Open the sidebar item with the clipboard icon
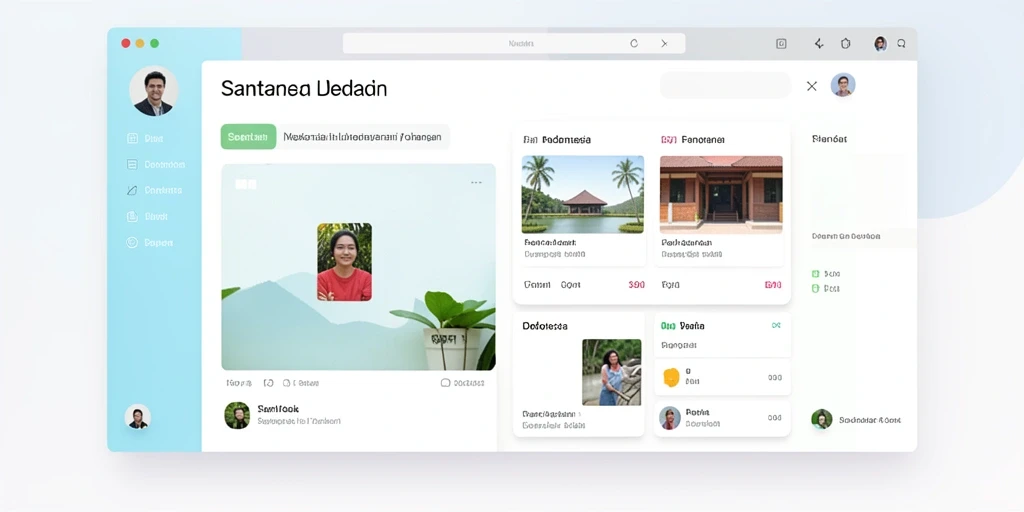 pos(147,216)
